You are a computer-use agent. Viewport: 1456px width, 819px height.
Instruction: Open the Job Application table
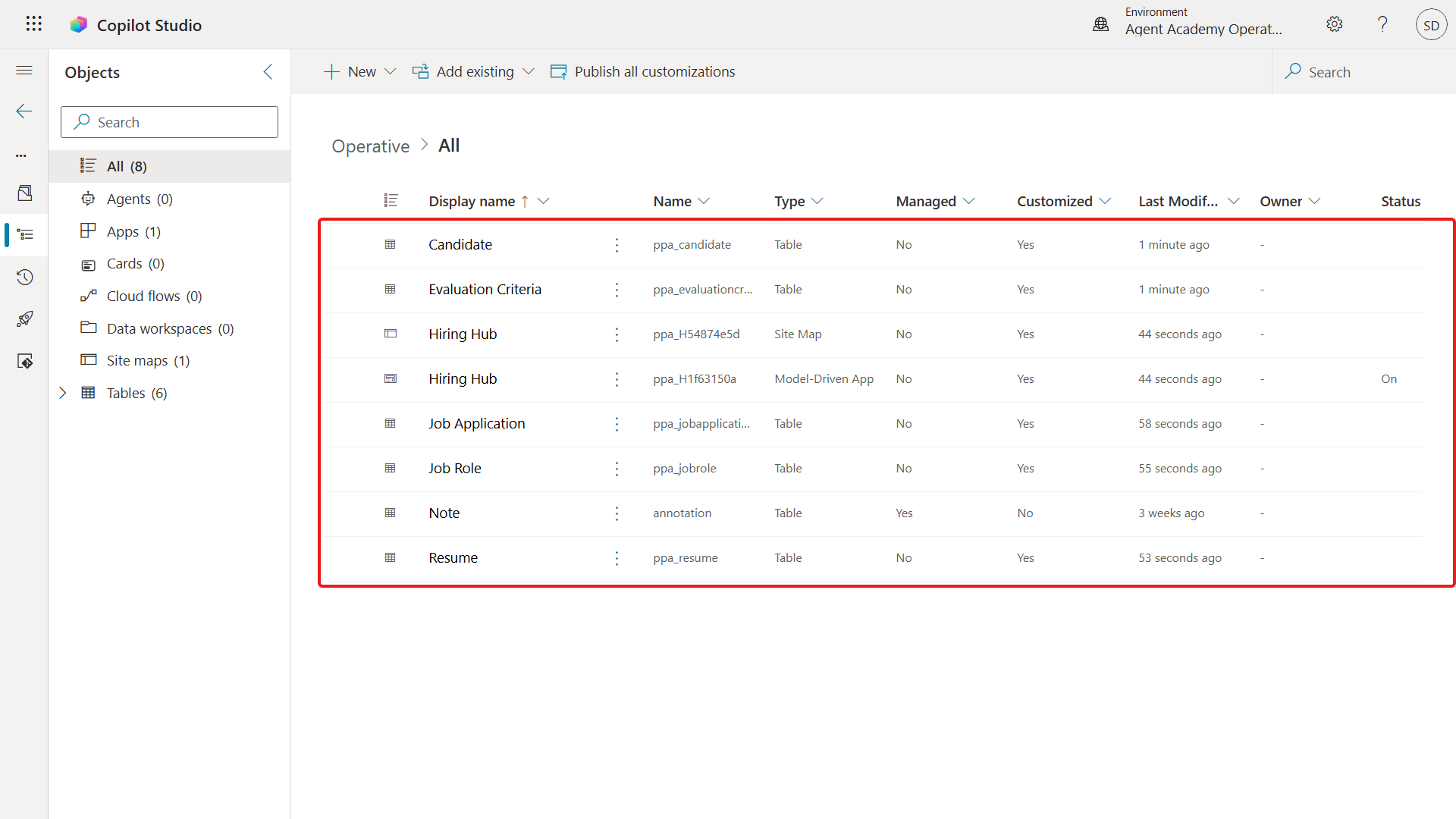[476, 423]
